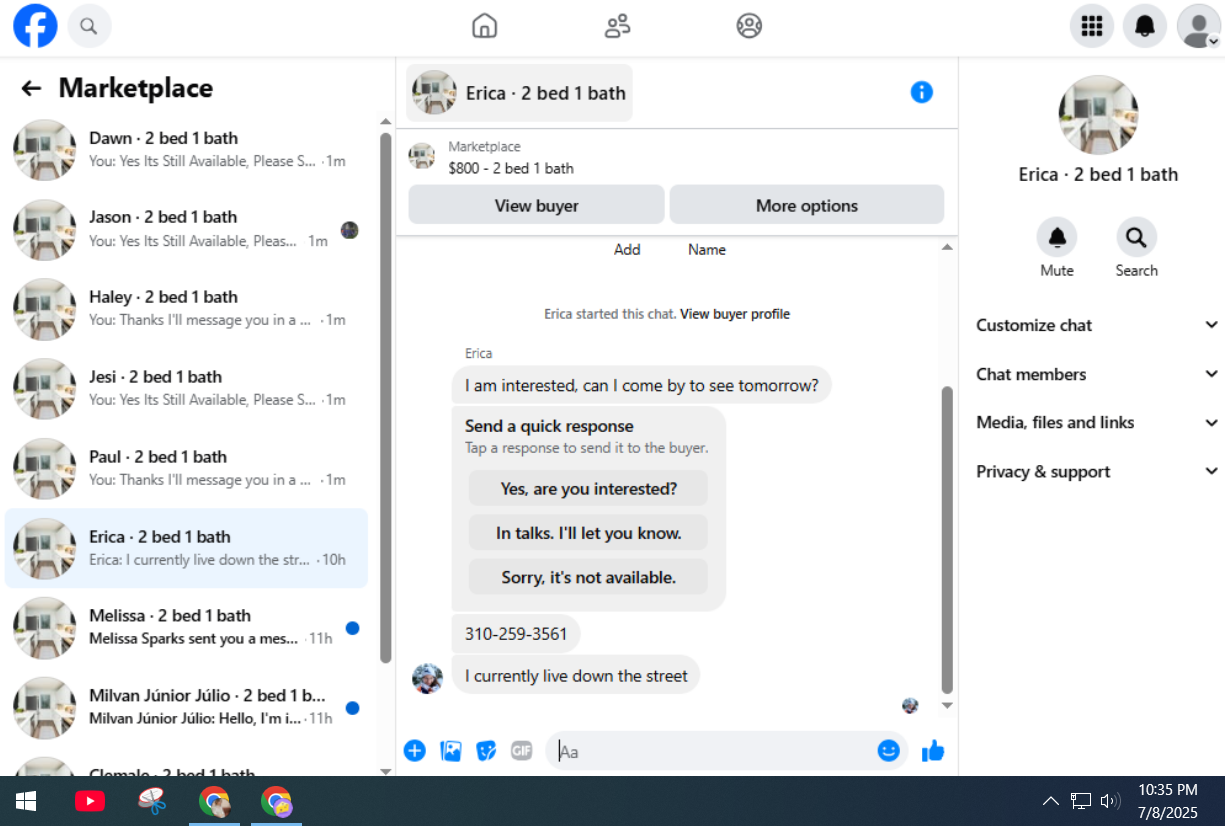The image size is (1225, 826).
Task: Click the blue unread dot on Milvan's row
Action: [x=352, y=708]
